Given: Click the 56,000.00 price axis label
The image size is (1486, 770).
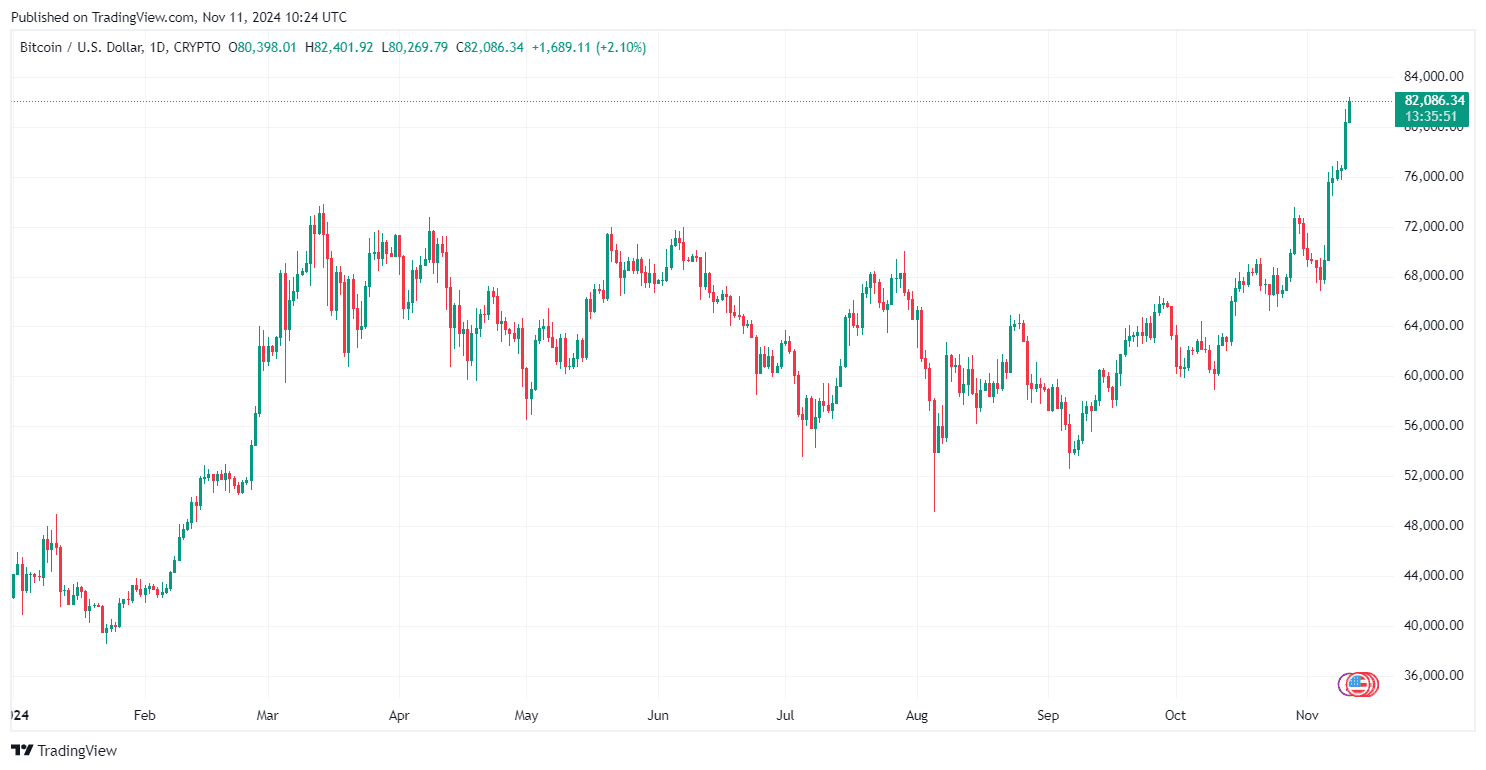Looking at the screenshot, I should coord(1434,426).
